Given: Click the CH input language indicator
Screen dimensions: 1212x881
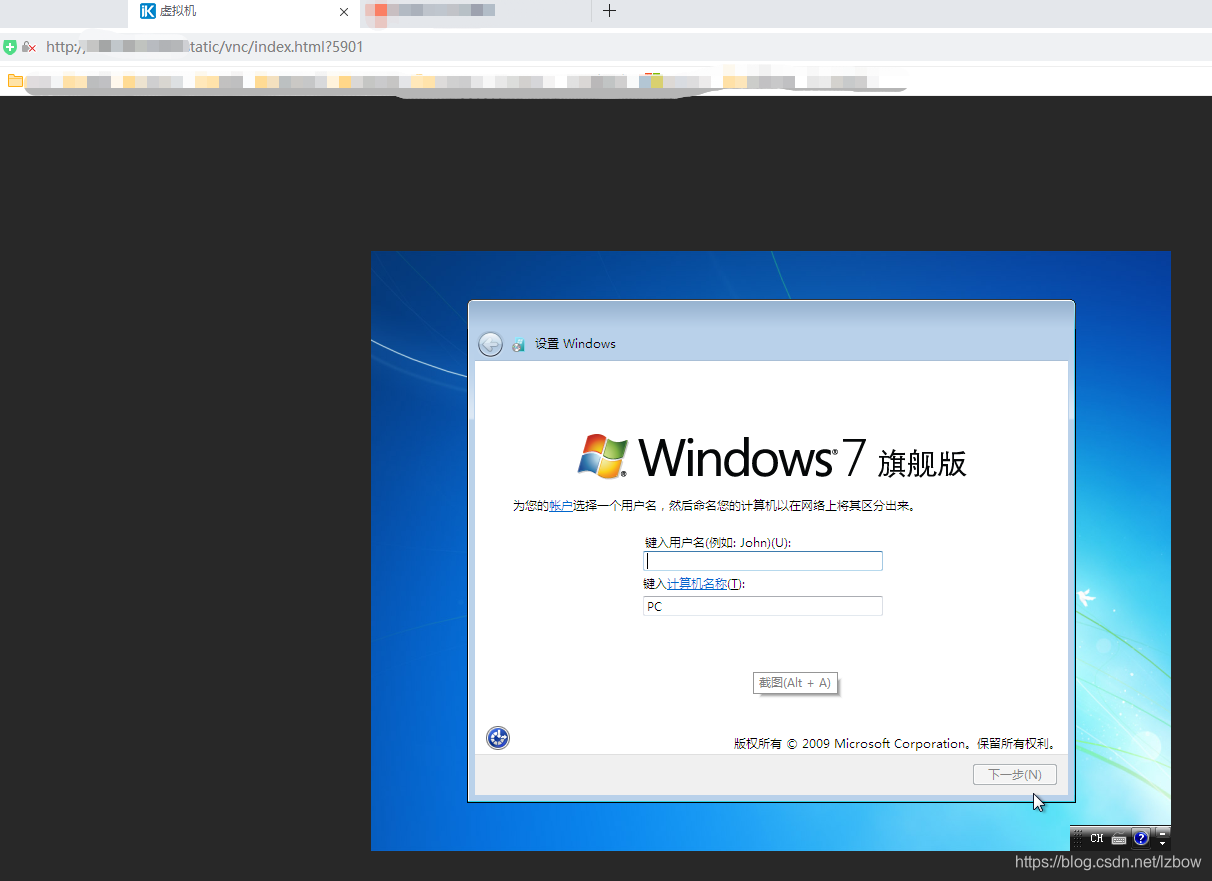Looking at the screenshot, I should point(1097,838).
